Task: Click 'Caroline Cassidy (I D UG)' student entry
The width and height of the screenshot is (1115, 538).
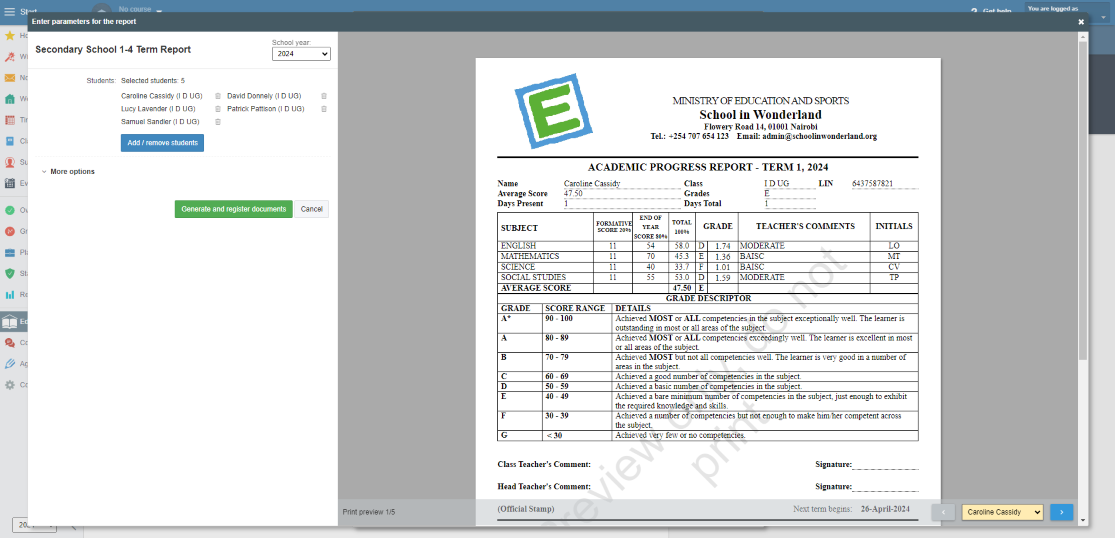Action: 161,96
